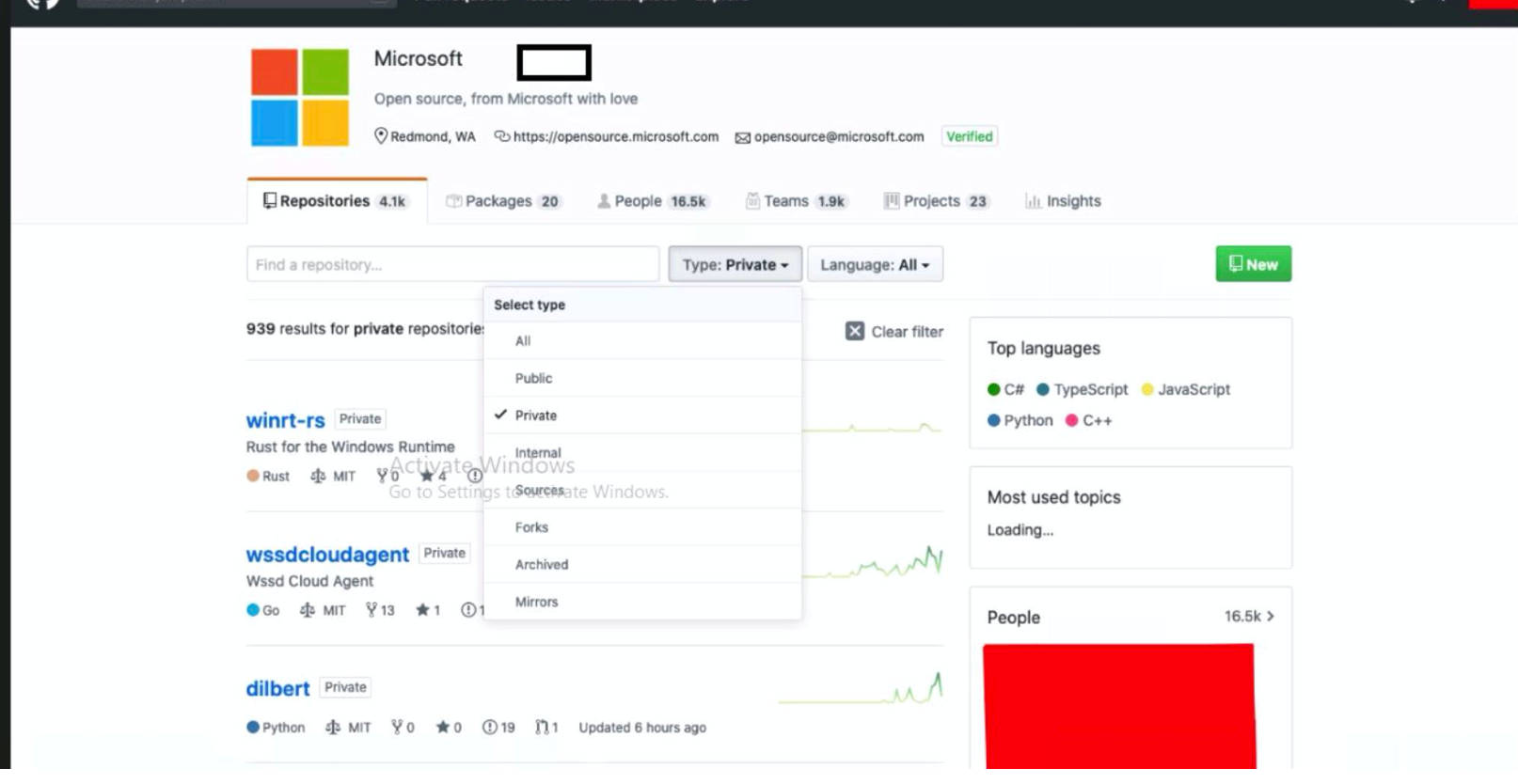The height and width of the screenshot is (784, 1518).
Task: Switch to the People tab
Action: (x=653, y=201)
